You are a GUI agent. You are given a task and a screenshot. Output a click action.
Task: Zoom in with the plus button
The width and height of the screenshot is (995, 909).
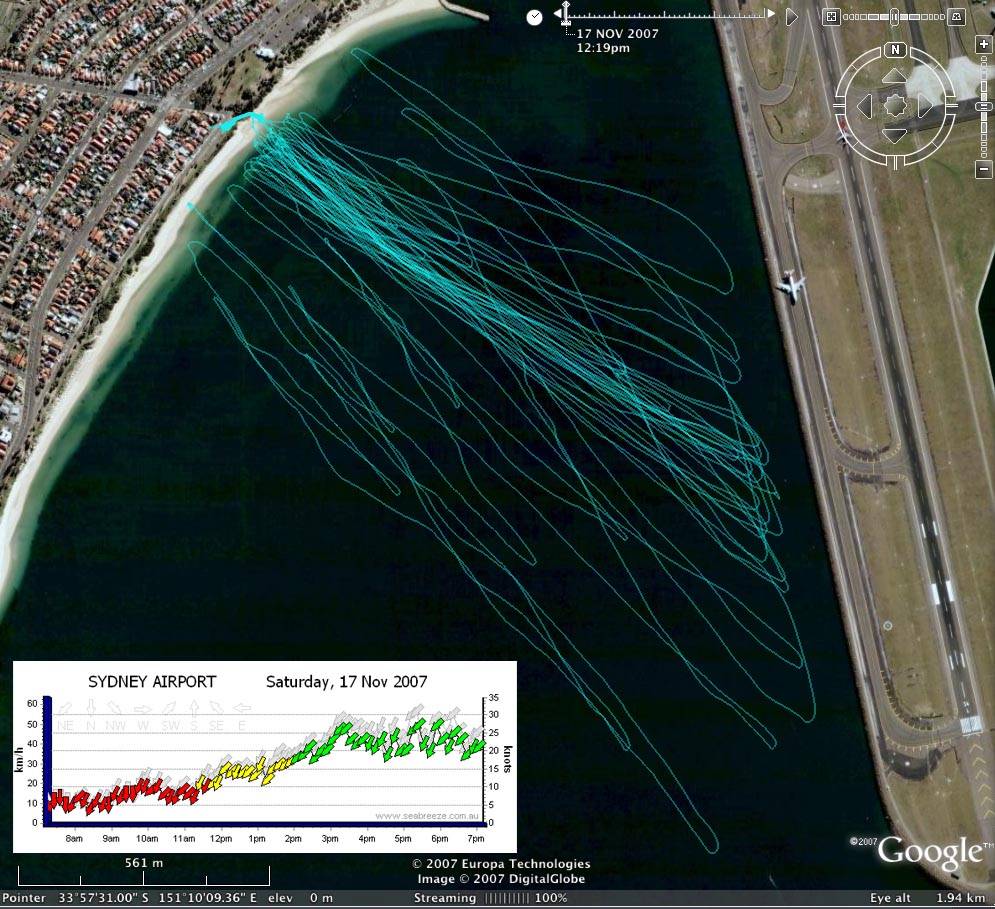984,46
